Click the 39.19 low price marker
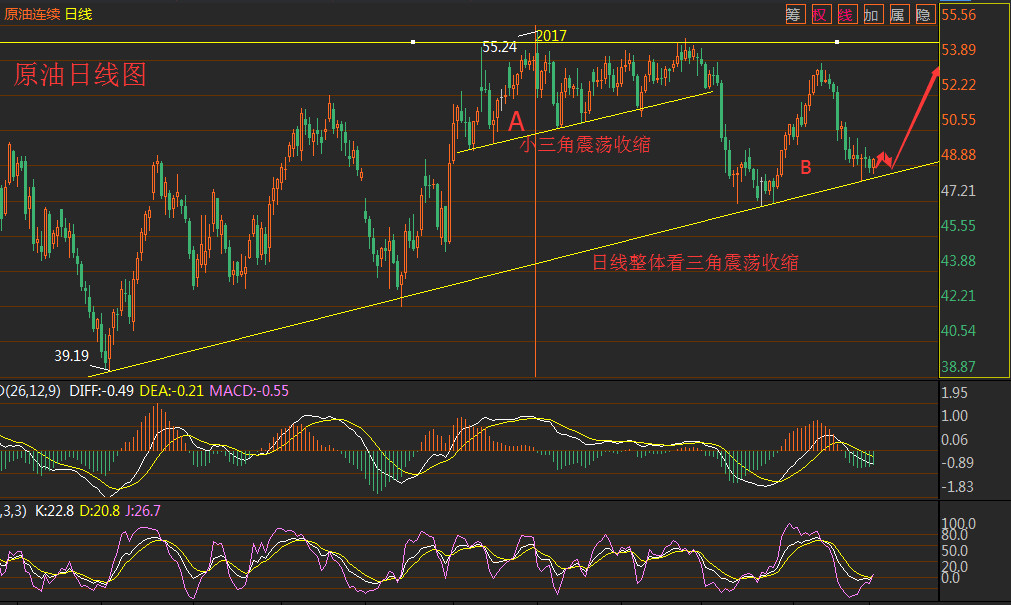 point(72,355)
